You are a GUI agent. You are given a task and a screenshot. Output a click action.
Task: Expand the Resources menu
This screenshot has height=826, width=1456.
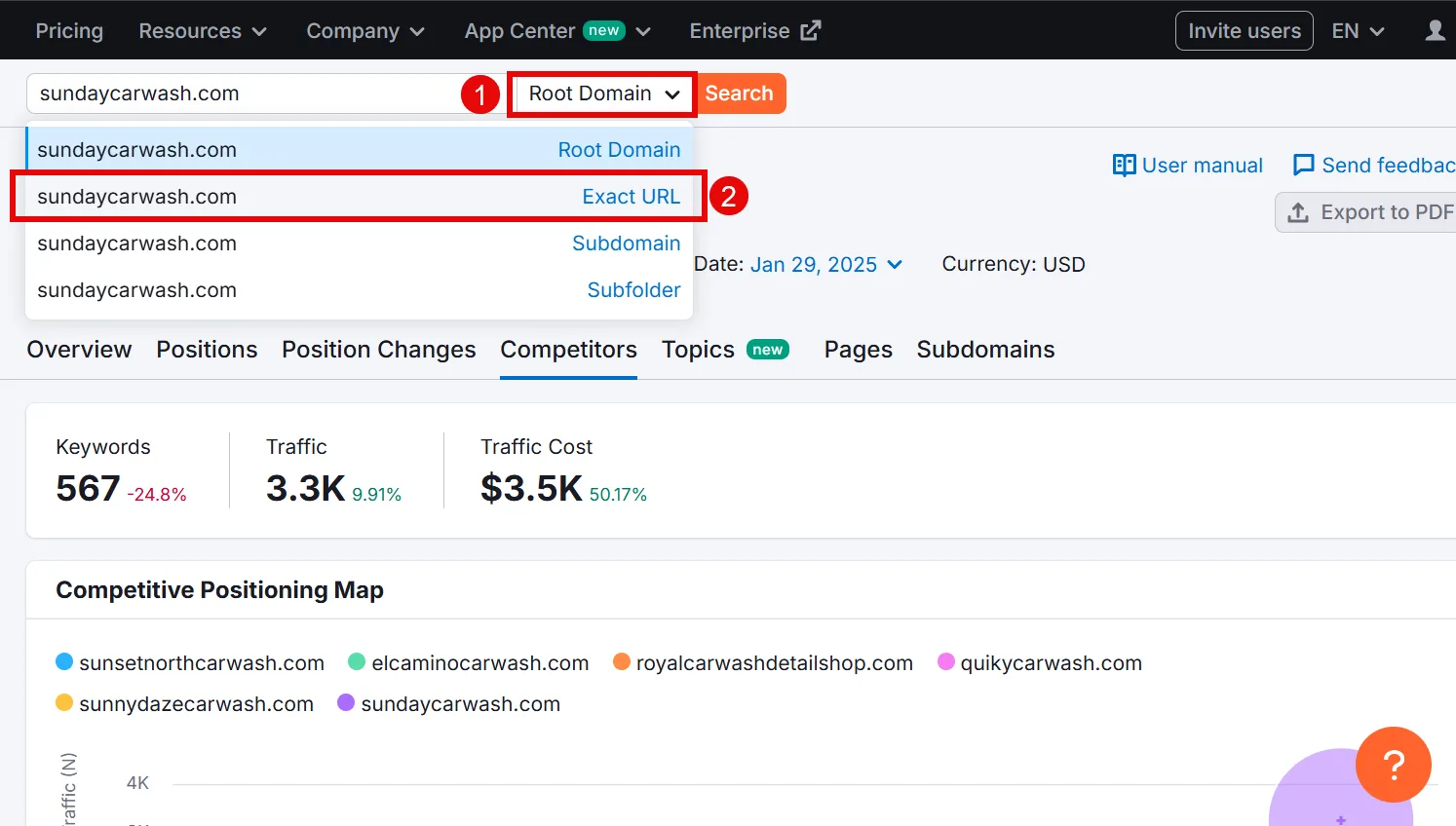click(x=203, y=31)
